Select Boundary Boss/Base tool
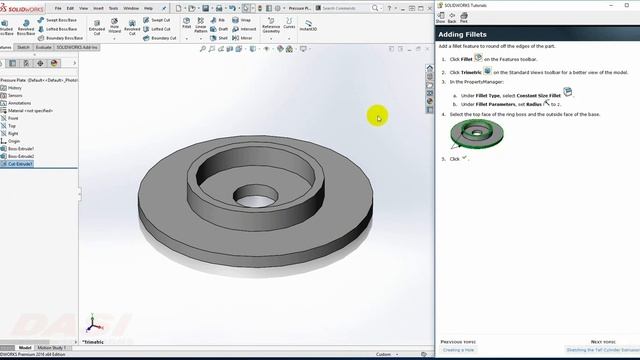Screen dimensions: 640x360 click(60, 38)
